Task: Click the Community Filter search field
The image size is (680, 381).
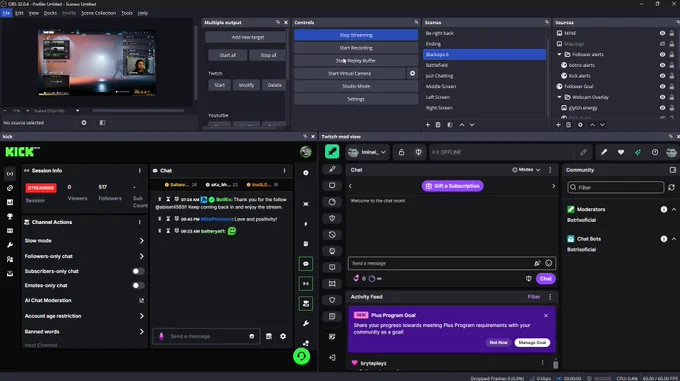Action: tap(615, 187)
